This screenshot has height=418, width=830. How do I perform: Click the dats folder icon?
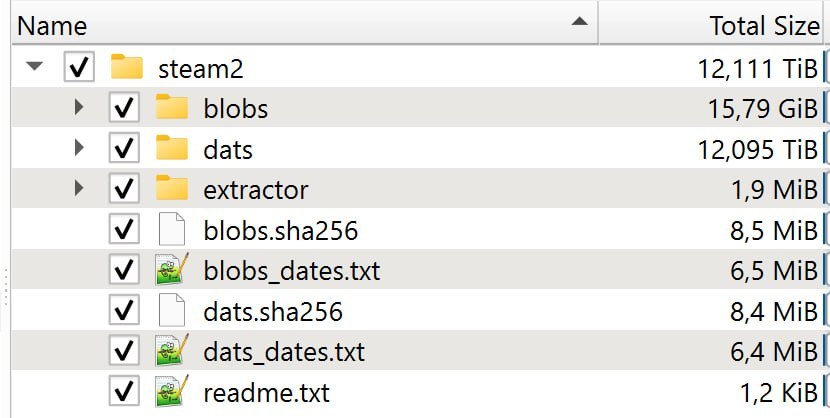point(172,148)
